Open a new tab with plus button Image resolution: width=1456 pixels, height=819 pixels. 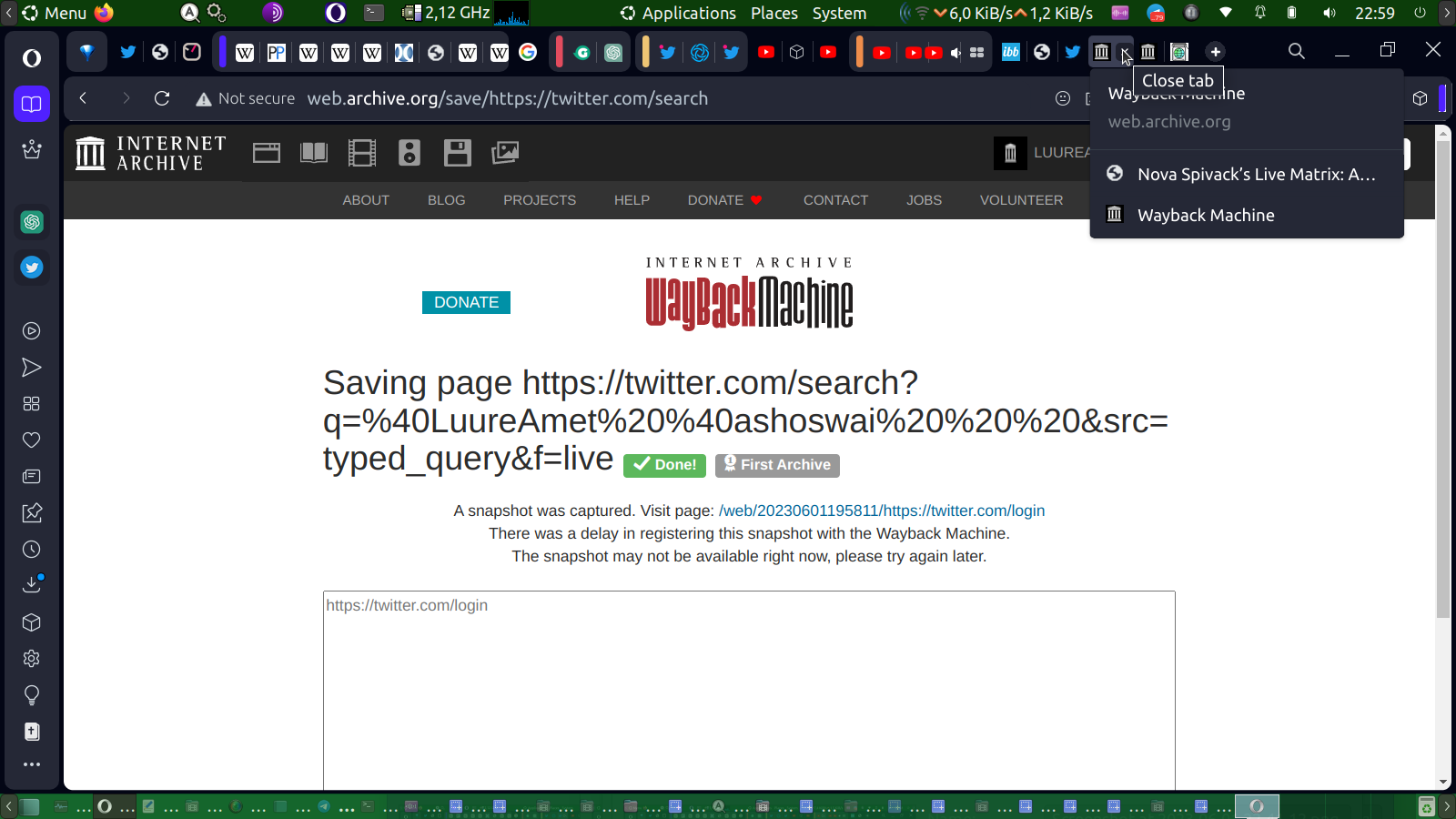point(1216,52)
